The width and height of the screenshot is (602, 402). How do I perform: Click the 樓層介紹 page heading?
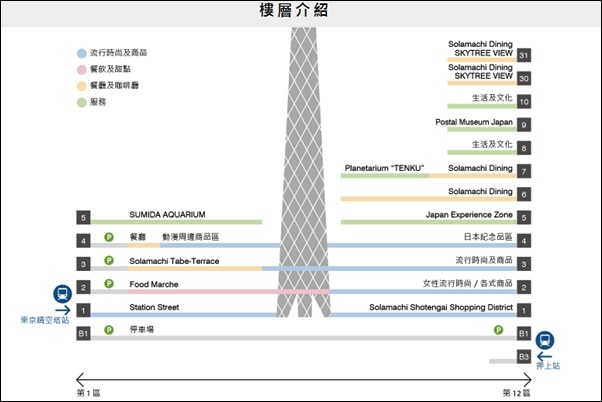pos(294,10)
